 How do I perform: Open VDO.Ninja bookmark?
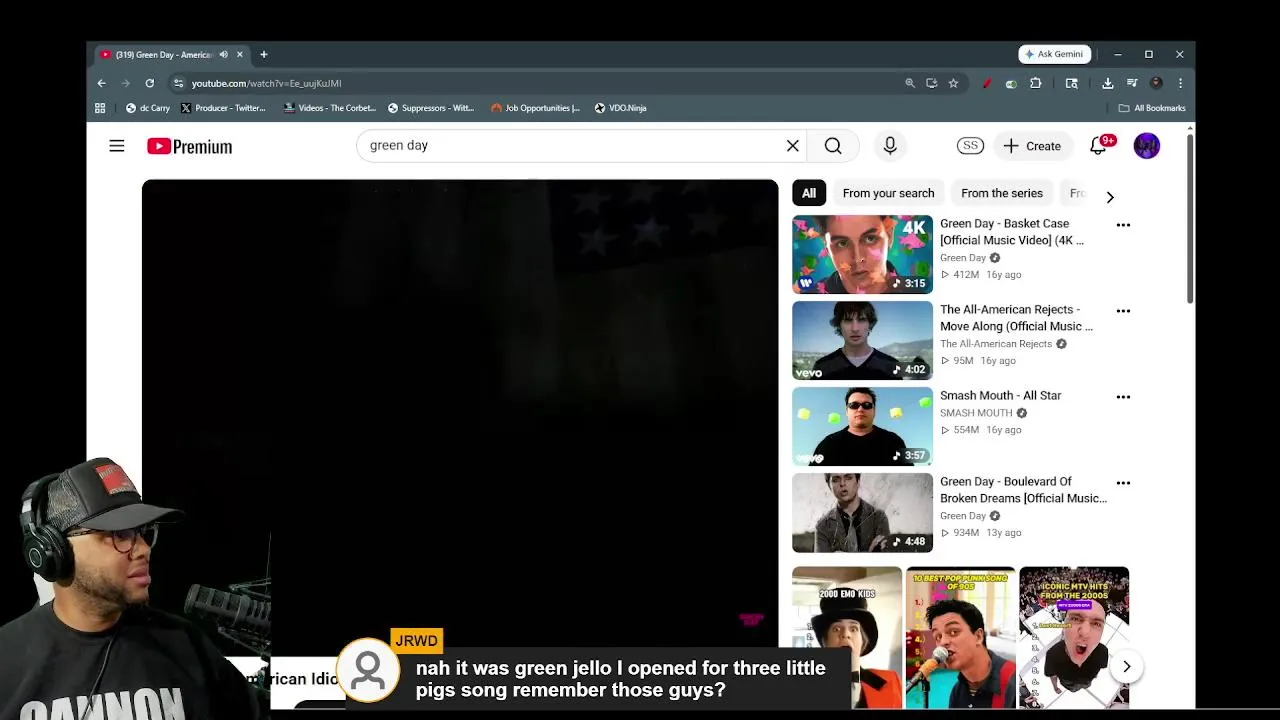coord(621,108)
